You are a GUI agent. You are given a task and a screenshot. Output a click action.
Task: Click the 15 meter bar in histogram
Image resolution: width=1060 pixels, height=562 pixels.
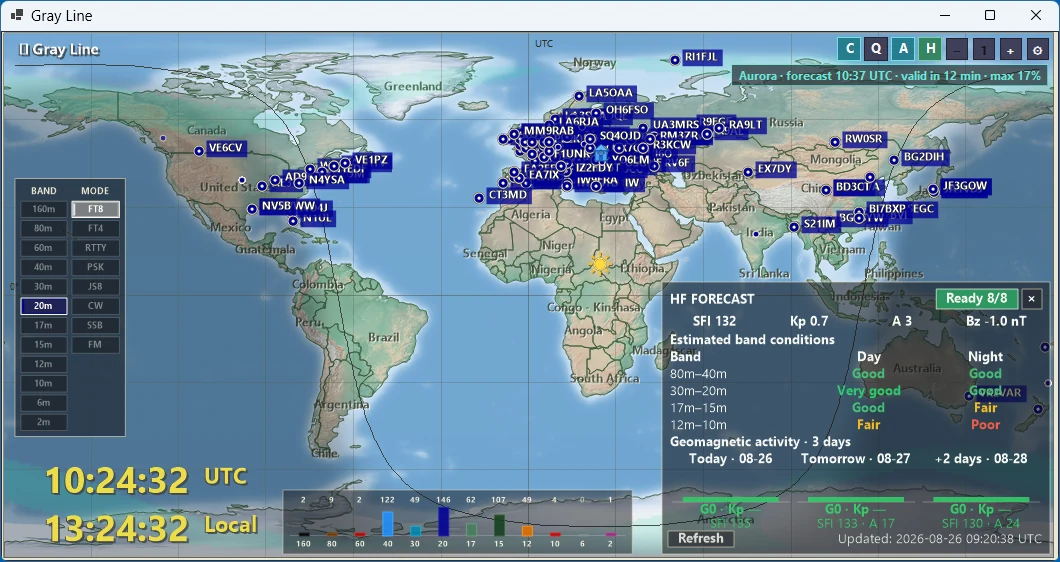[499, 525]
